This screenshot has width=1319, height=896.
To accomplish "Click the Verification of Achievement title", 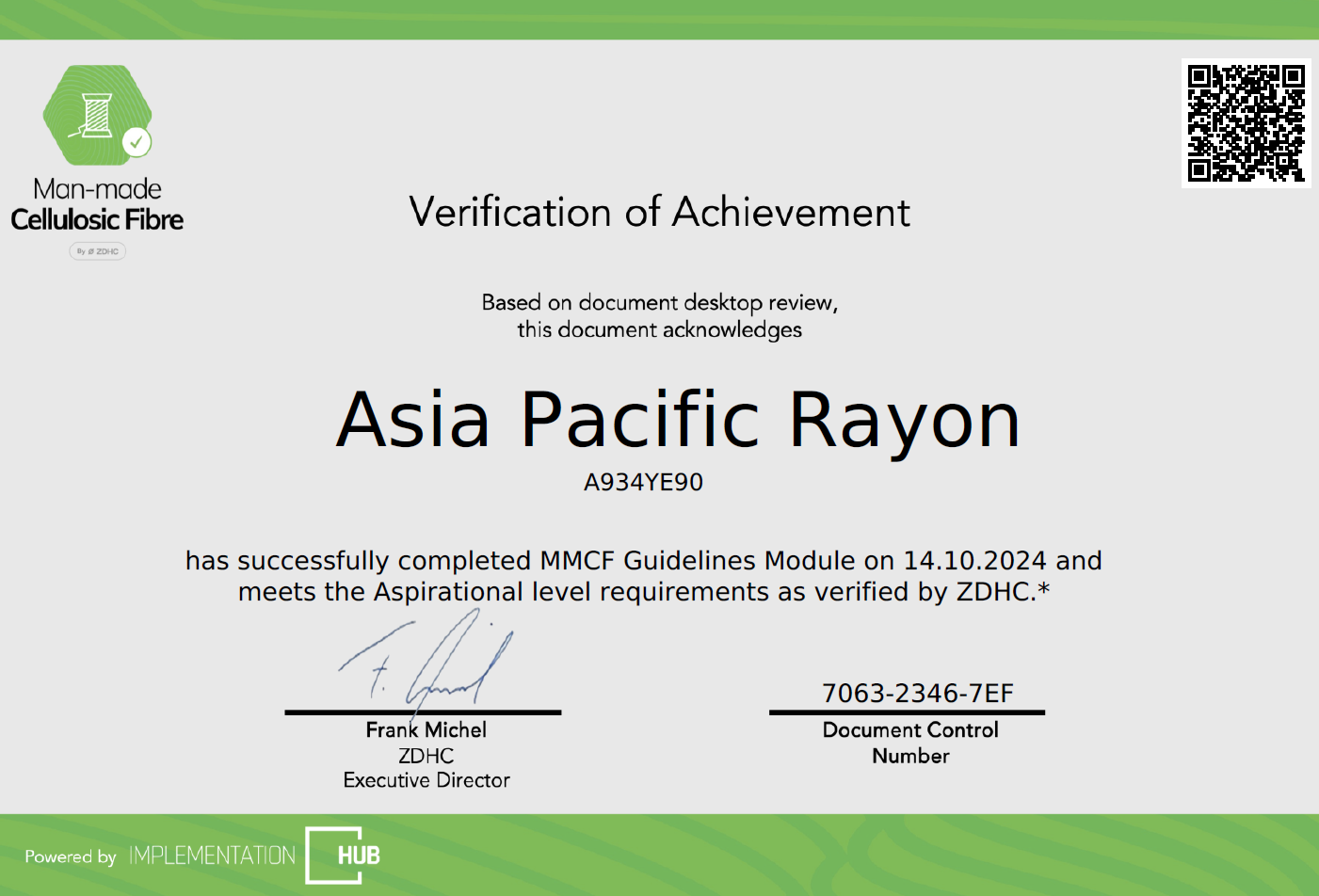I will click(x=659, y=214).
